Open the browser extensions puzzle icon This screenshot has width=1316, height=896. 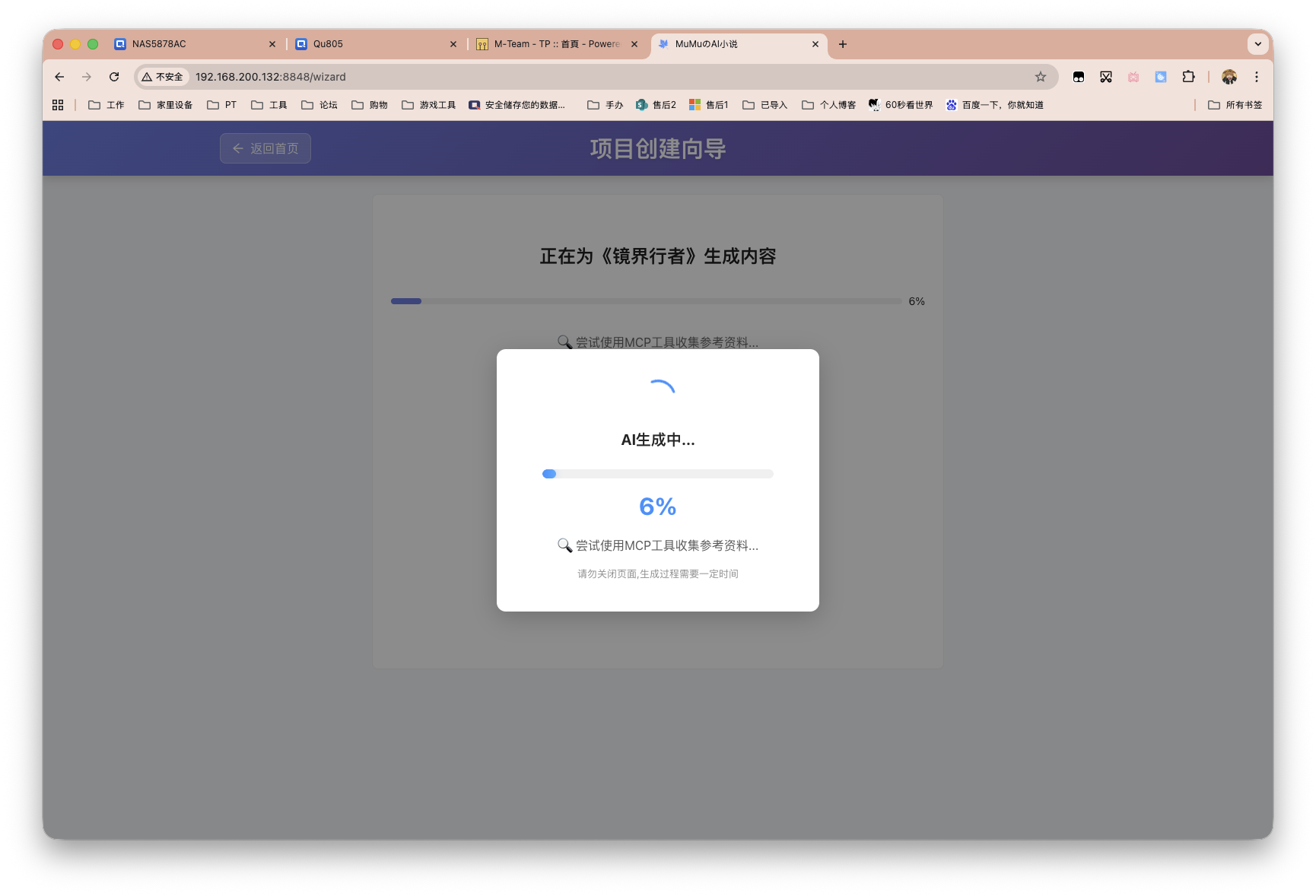point(1188,77)
